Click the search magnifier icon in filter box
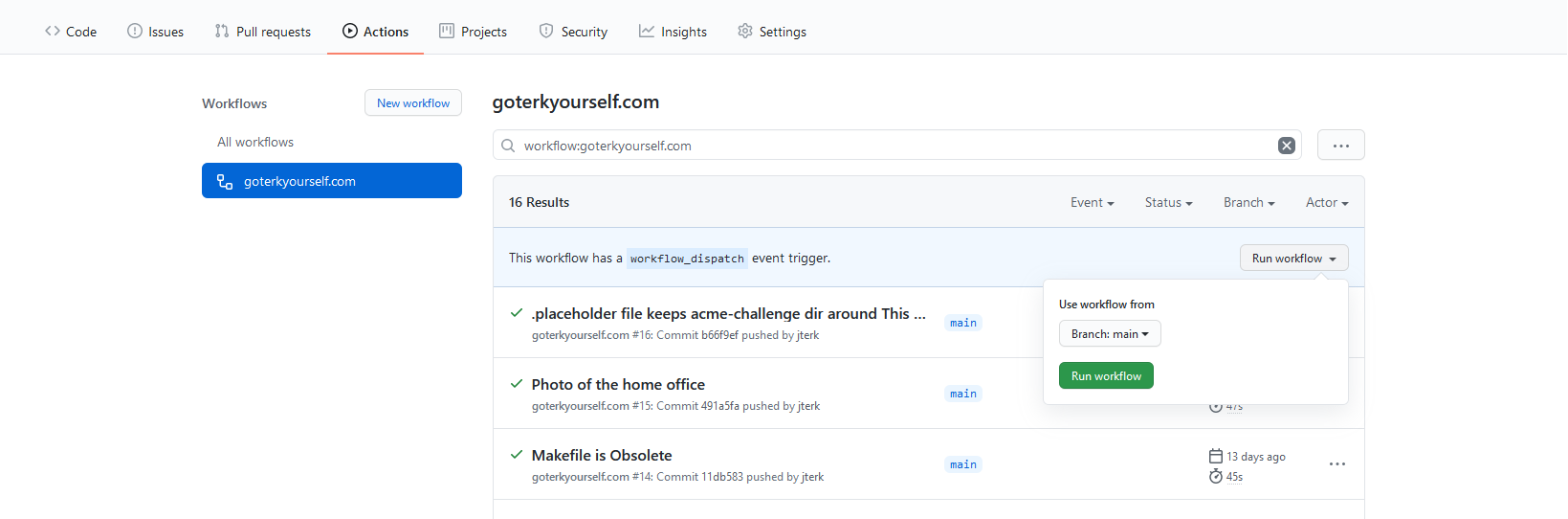This screenshot has width=1568, height=519. pyautogui.click(x=508, y=146)
